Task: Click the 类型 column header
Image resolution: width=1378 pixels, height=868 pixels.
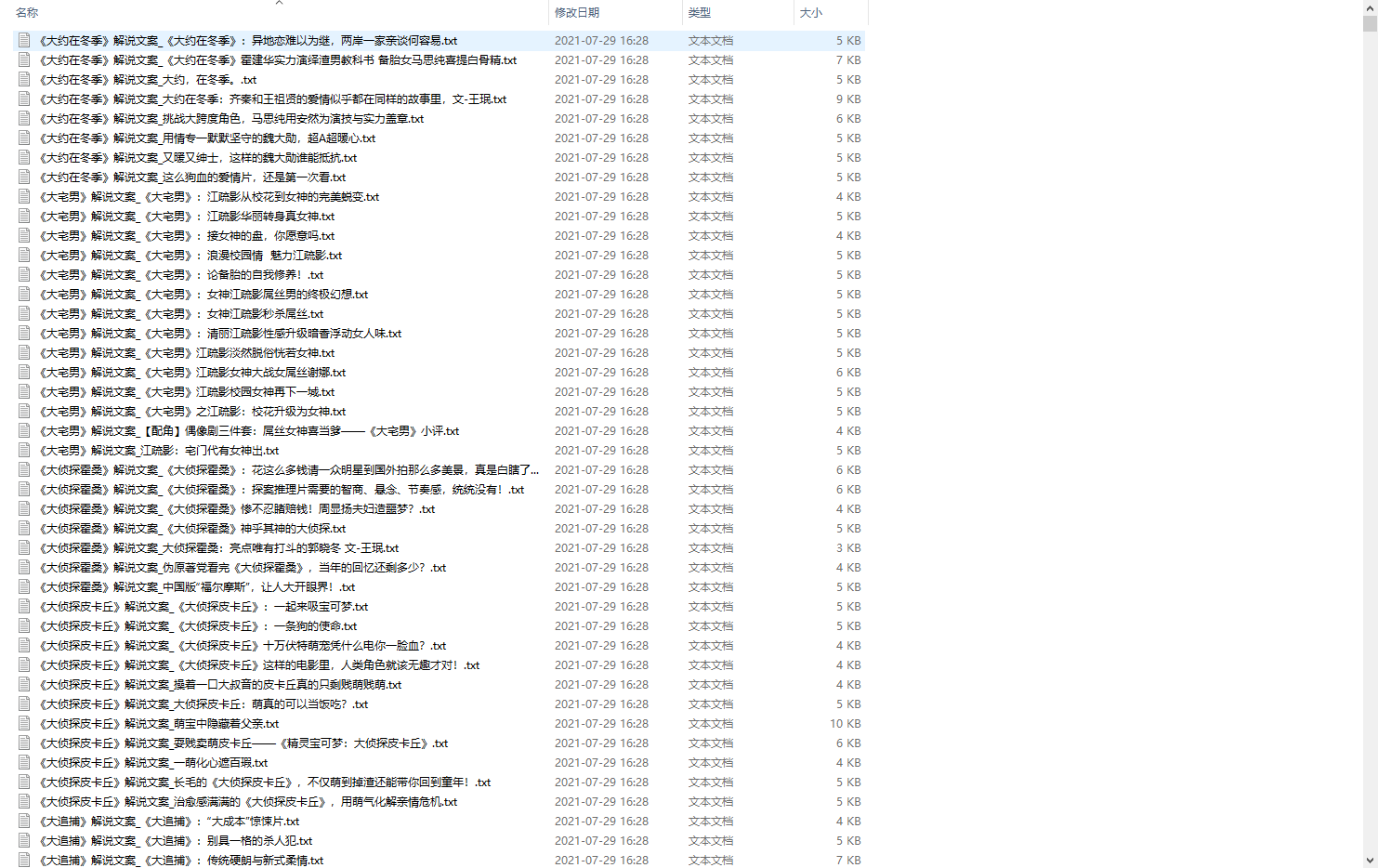Action: pyautogui.click(x=700, y=13)
